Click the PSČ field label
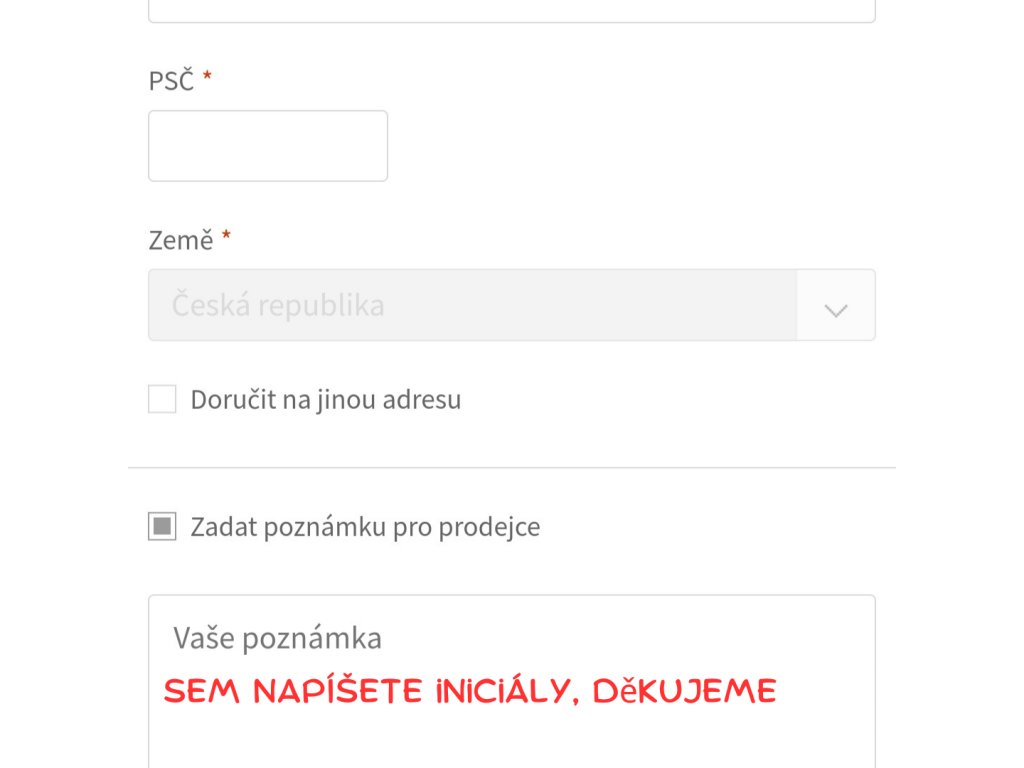This screenshot has width=1024, height=768. click(171, 81)
